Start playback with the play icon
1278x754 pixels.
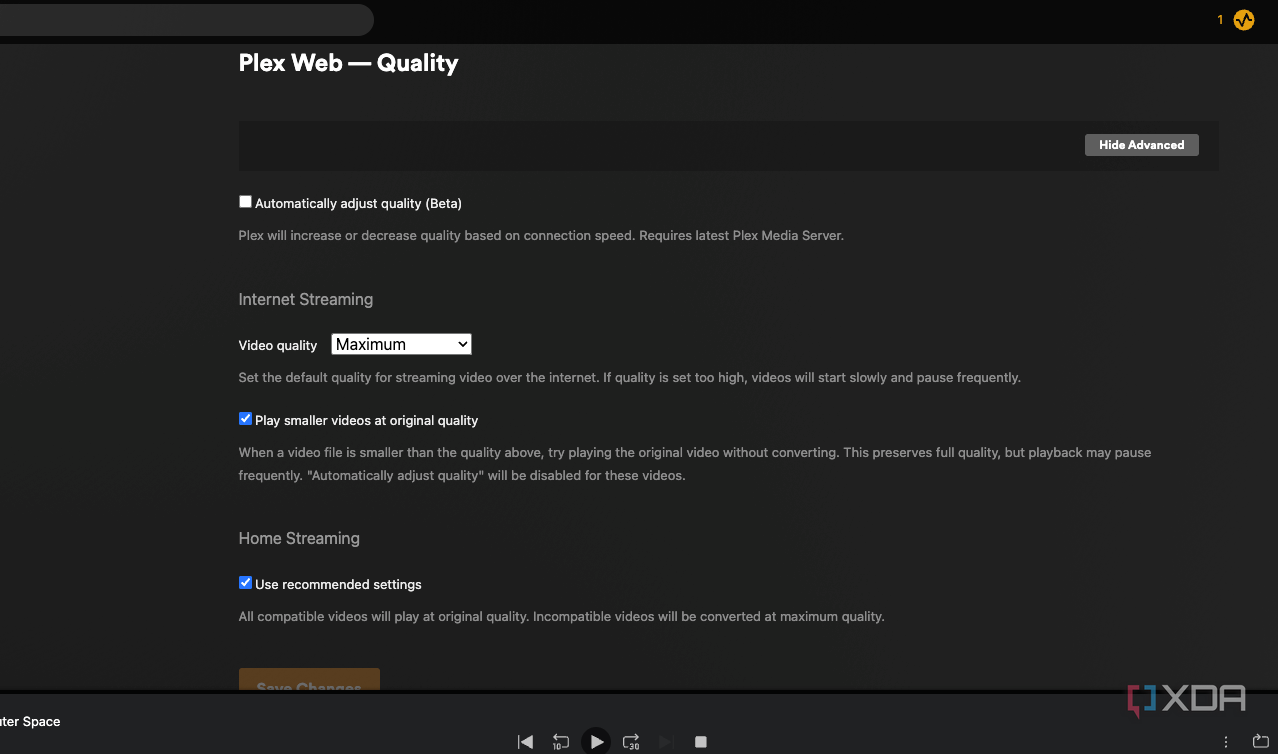coord(596,741)
